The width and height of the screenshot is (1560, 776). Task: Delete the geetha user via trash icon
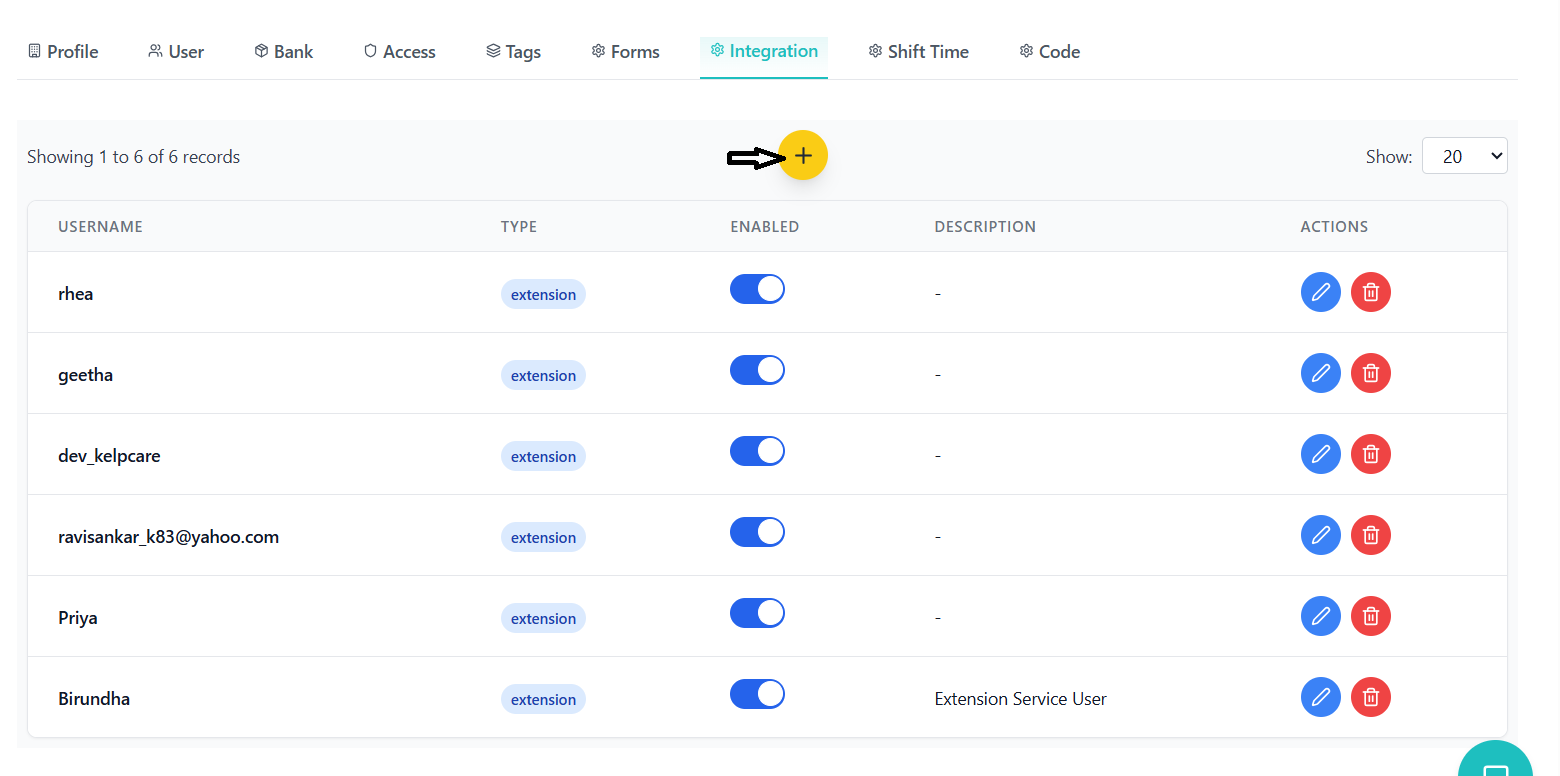[x=1371, y=373]
